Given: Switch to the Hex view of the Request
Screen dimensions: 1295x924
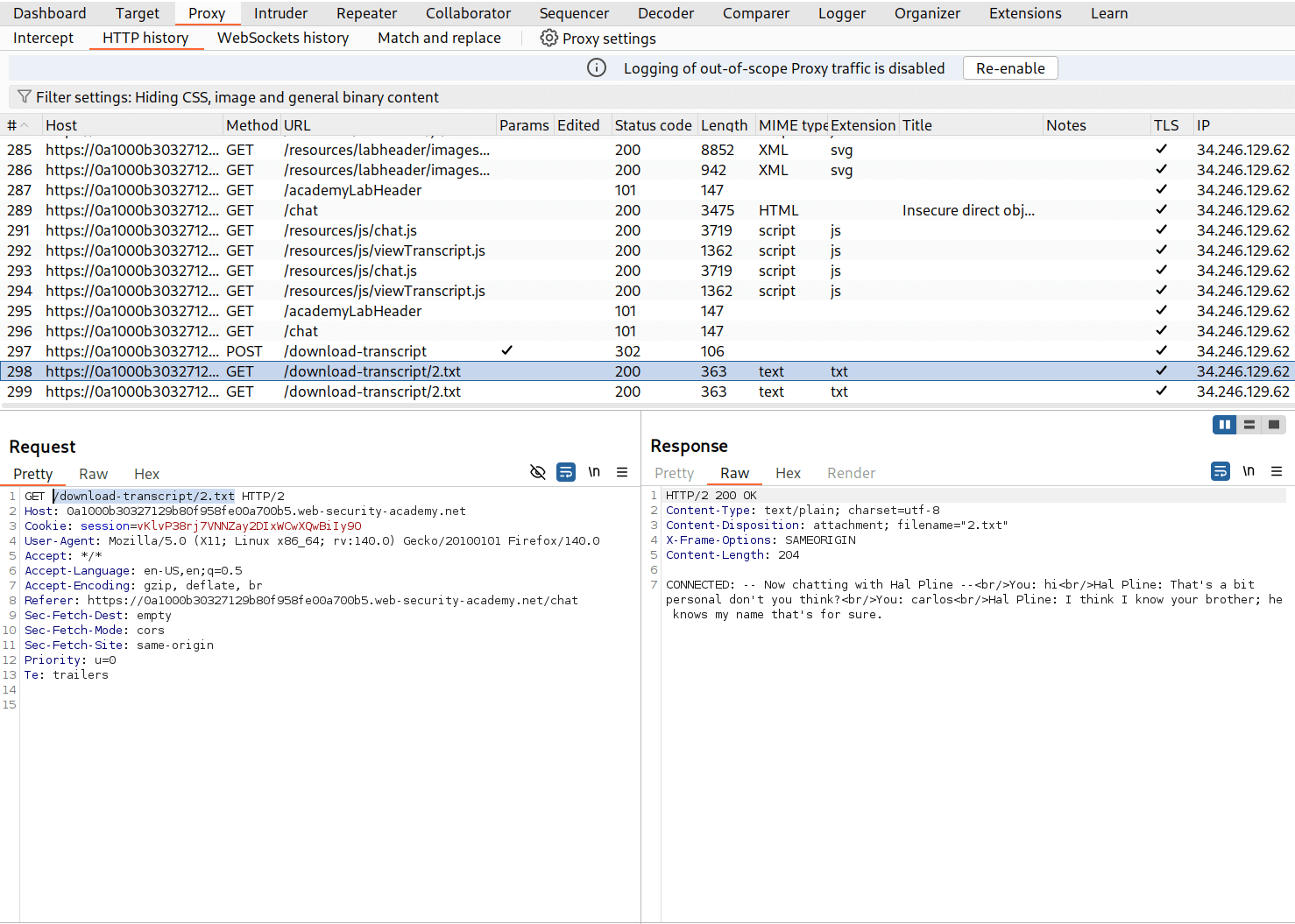Looking at the screenshot, I should (146, 474).
